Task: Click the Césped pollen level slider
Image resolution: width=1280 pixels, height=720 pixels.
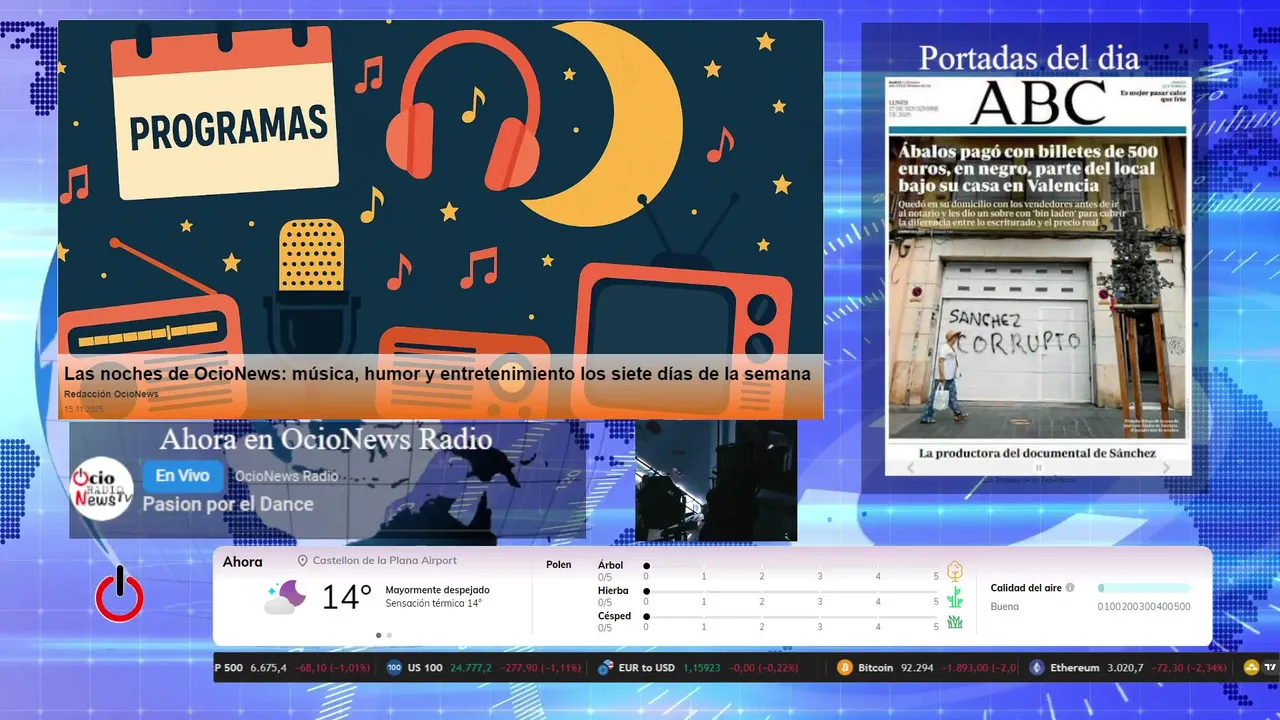Action: coord(791,617)
